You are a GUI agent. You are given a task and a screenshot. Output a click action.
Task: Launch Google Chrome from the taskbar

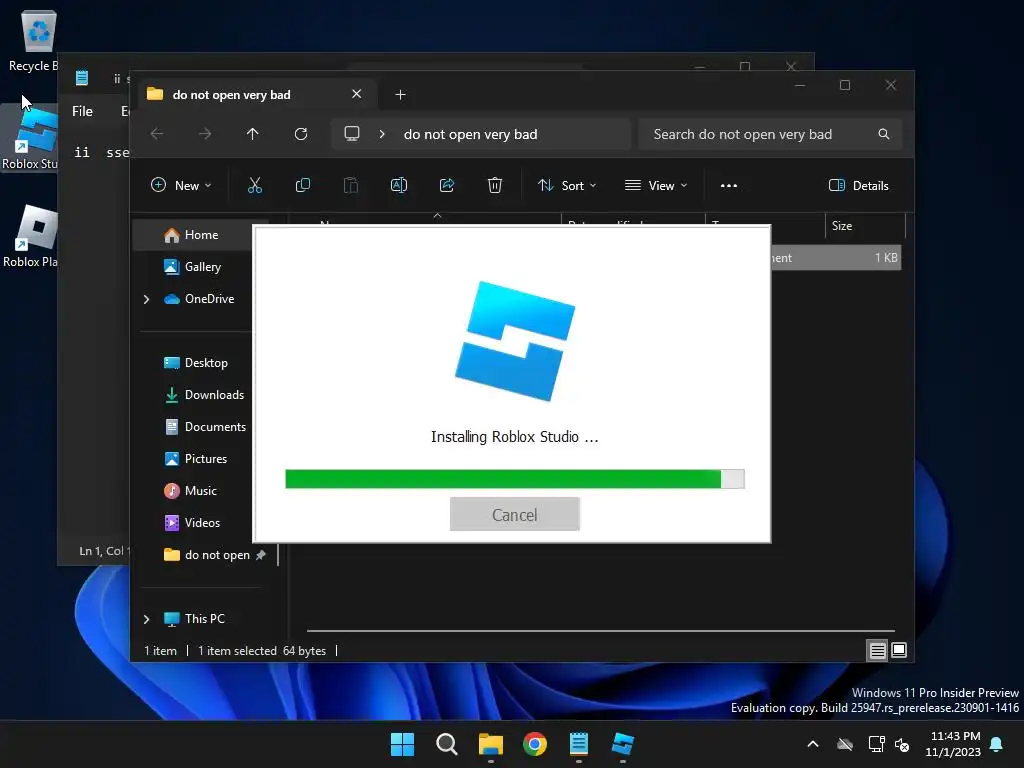click(535, 744)
